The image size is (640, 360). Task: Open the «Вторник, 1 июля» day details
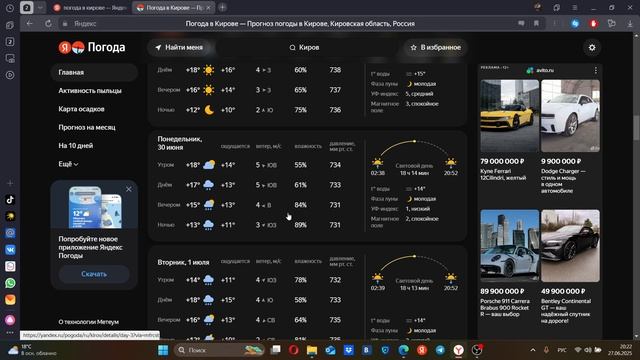point(183,262)
